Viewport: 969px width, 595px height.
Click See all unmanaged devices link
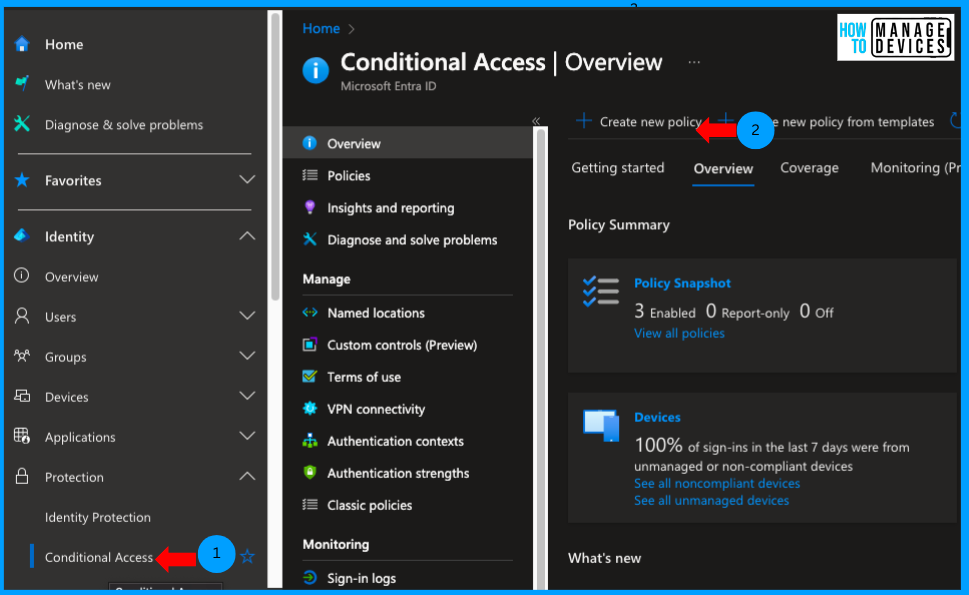(711, 500)
